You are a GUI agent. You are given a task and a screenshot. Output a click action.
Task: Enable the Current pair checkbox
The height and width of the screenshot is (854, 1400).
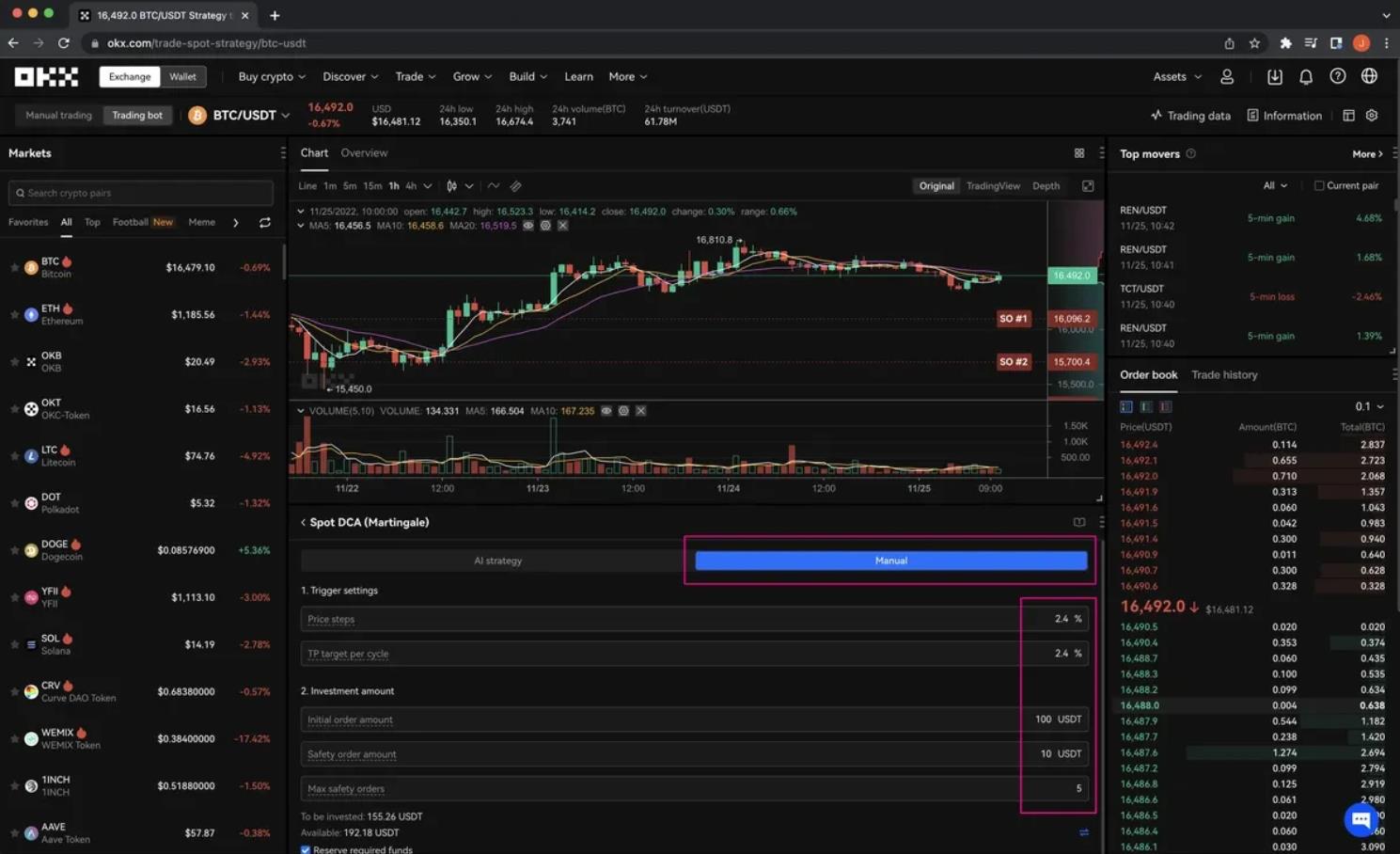(1319, 186)
